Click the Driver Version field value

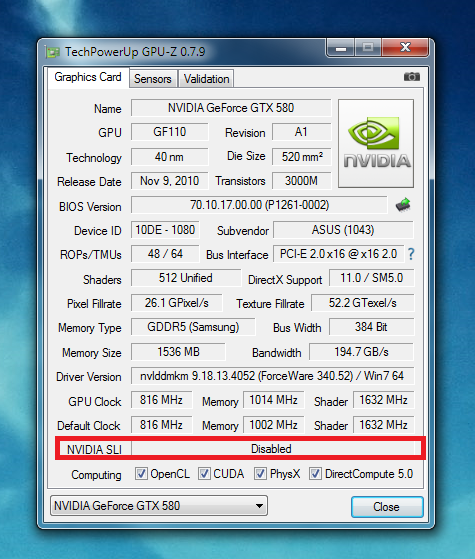point(272,376)
